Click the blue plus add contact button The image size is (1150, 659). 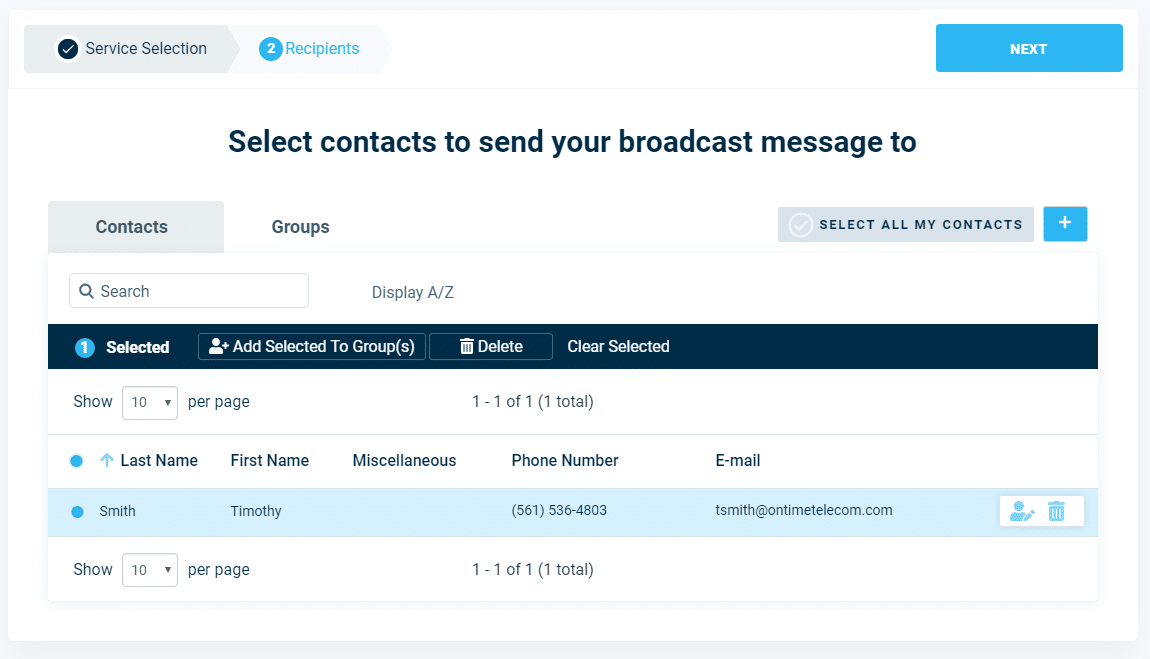coord(1065,224)
